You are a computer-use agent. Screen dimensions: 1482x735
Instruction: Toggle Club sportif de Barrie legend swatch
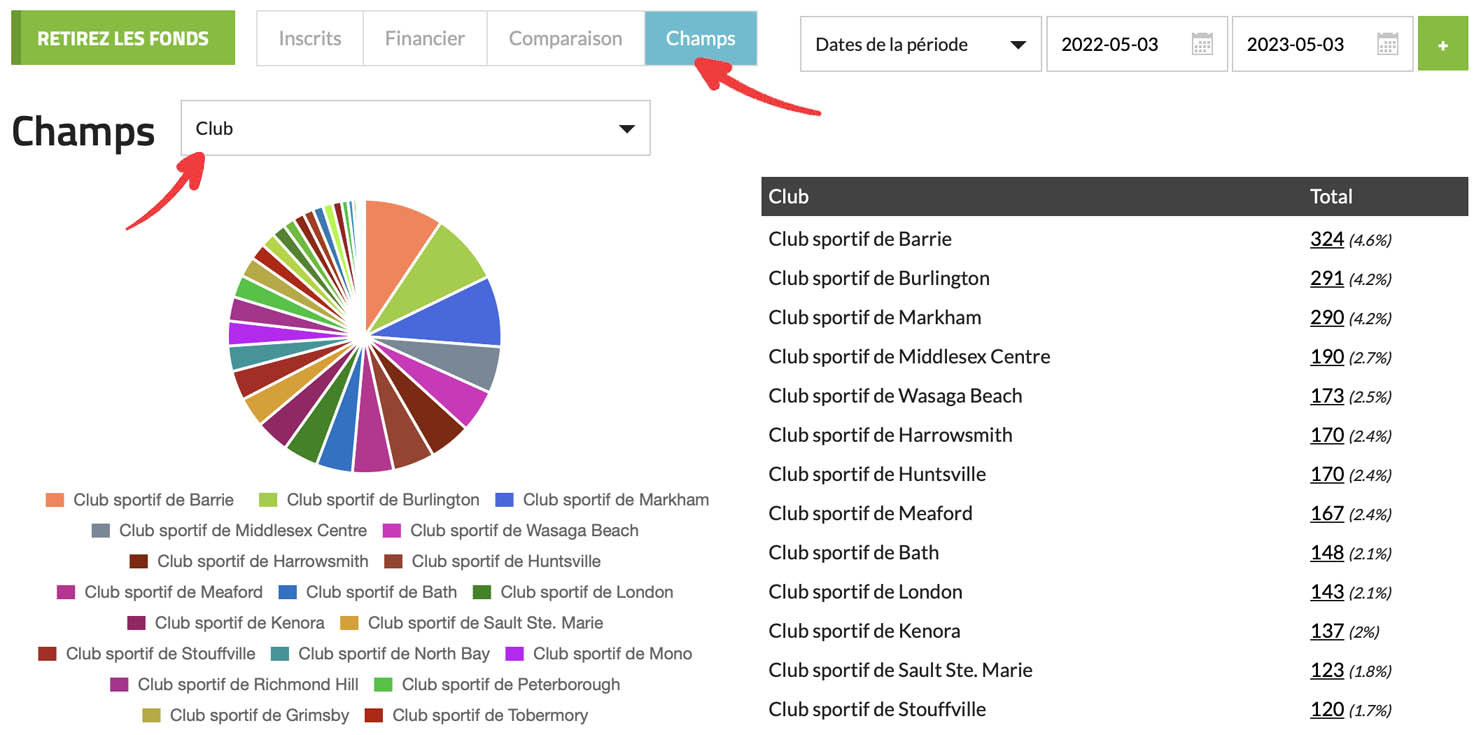tap(56, 500)
